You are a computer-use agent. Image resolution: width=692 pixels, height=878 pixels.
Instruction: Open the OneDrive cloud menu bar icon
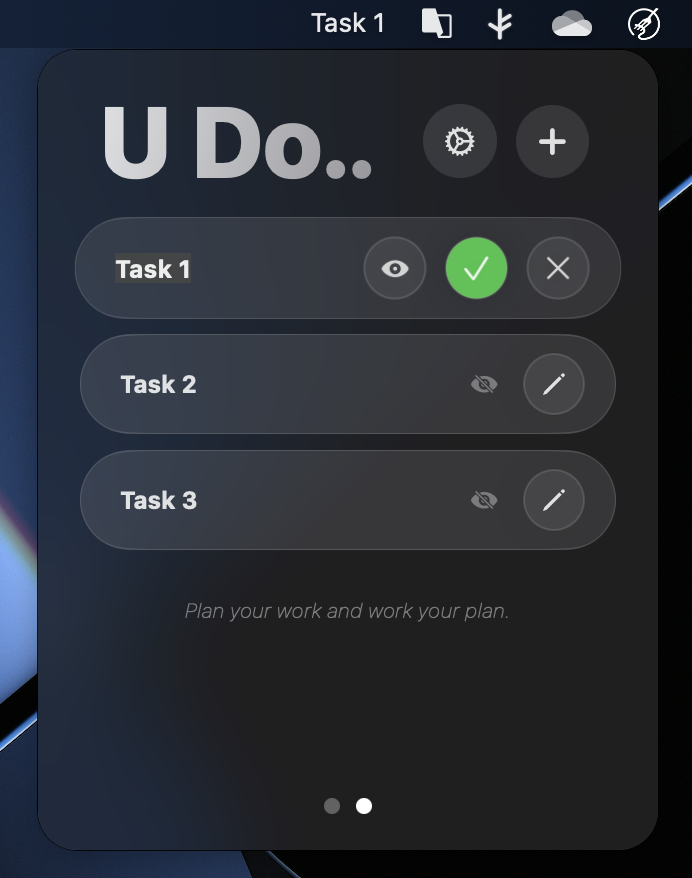[x=572, y=24]
